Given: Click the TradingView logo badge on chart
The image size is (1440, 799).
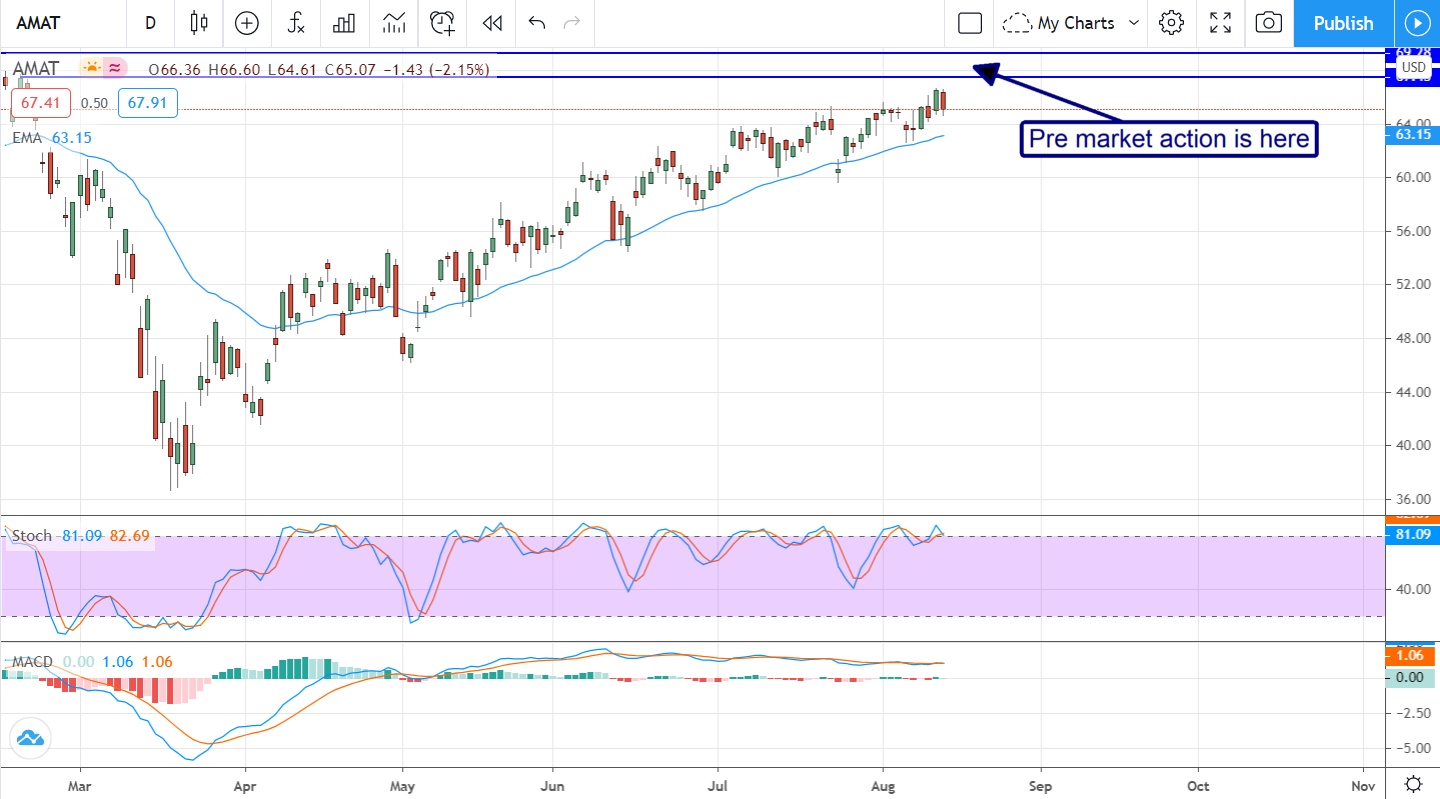Looking at the screenshot, I should click(30, 739).
